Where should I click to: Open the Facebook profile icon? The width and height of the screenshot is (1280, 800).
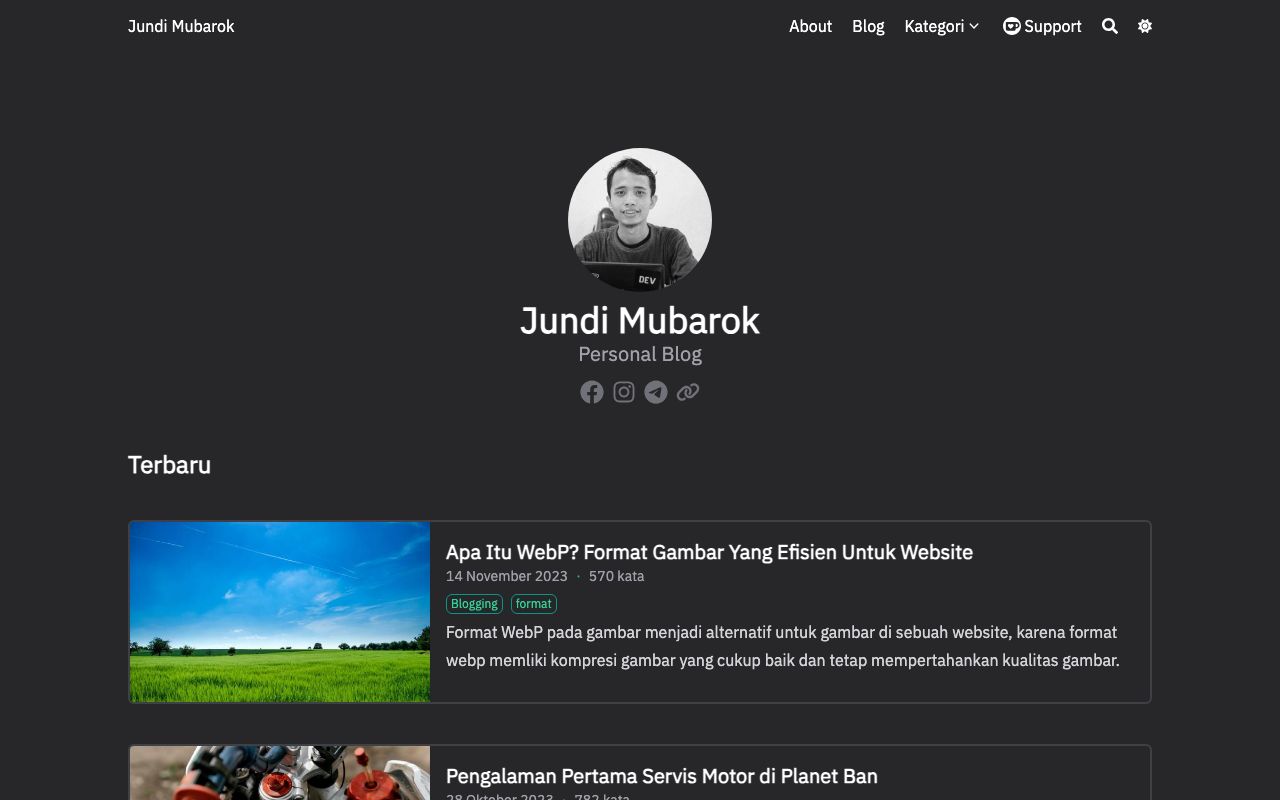[x=592, y=392]
